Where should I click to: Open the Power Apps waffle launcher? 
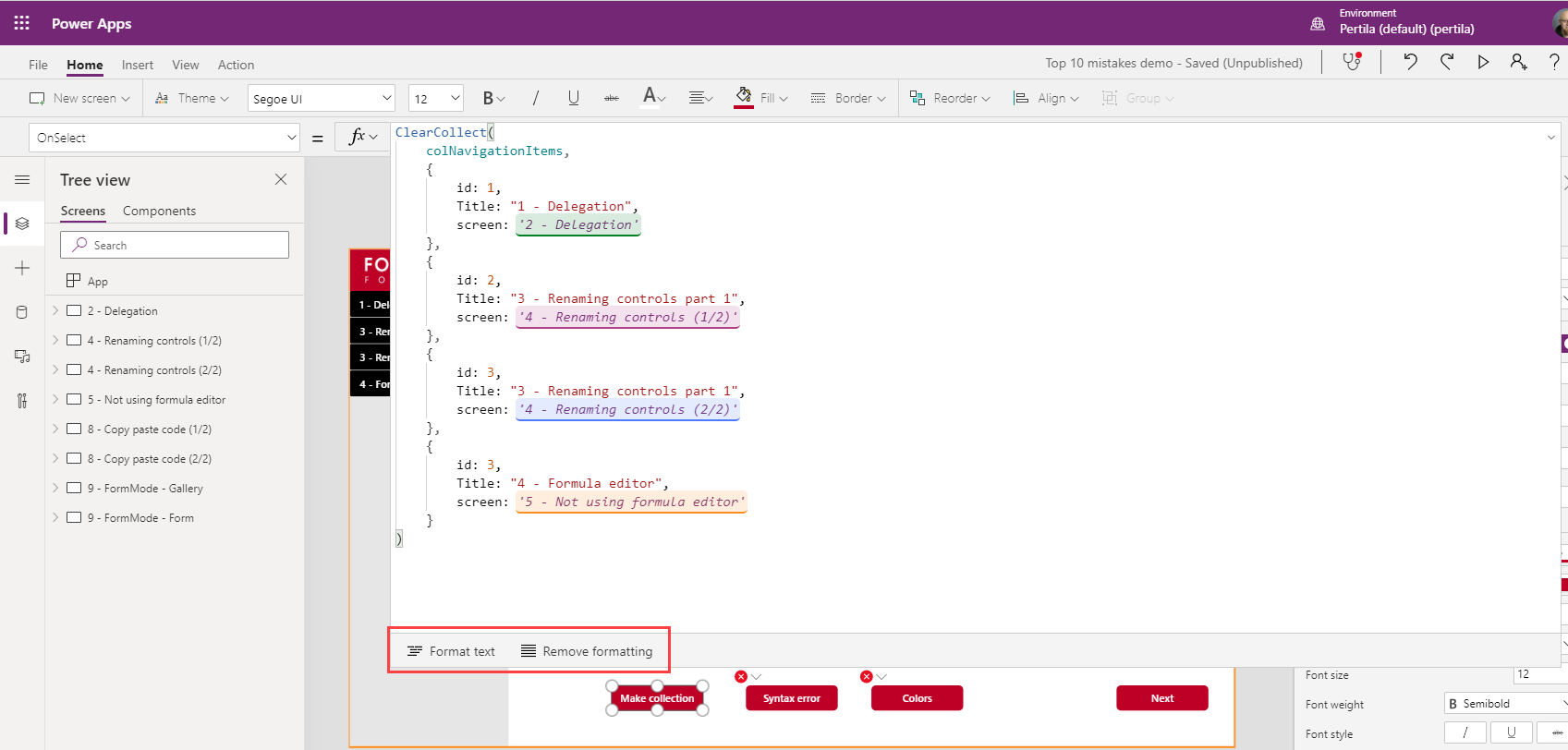[22, 23]
